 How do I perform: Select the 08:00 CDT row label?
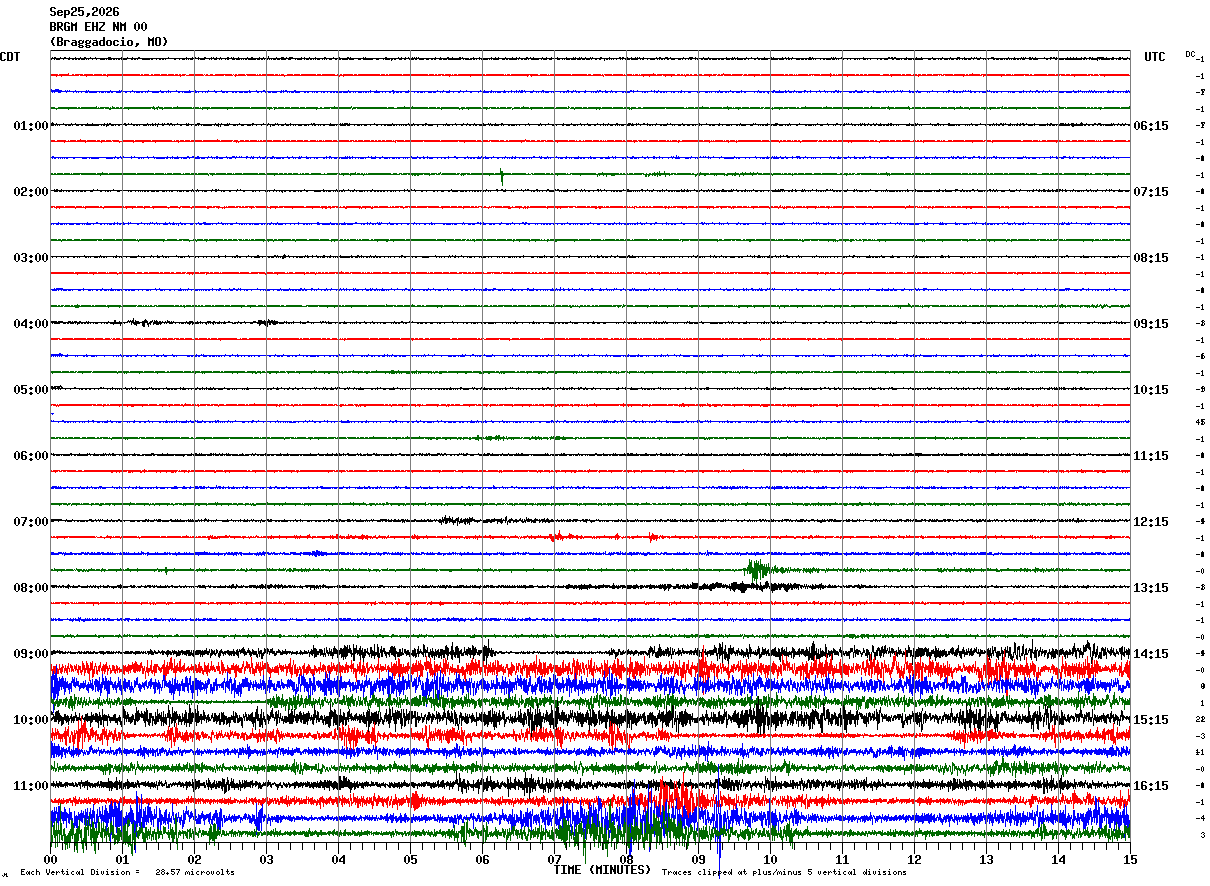(x=31, y=588)
